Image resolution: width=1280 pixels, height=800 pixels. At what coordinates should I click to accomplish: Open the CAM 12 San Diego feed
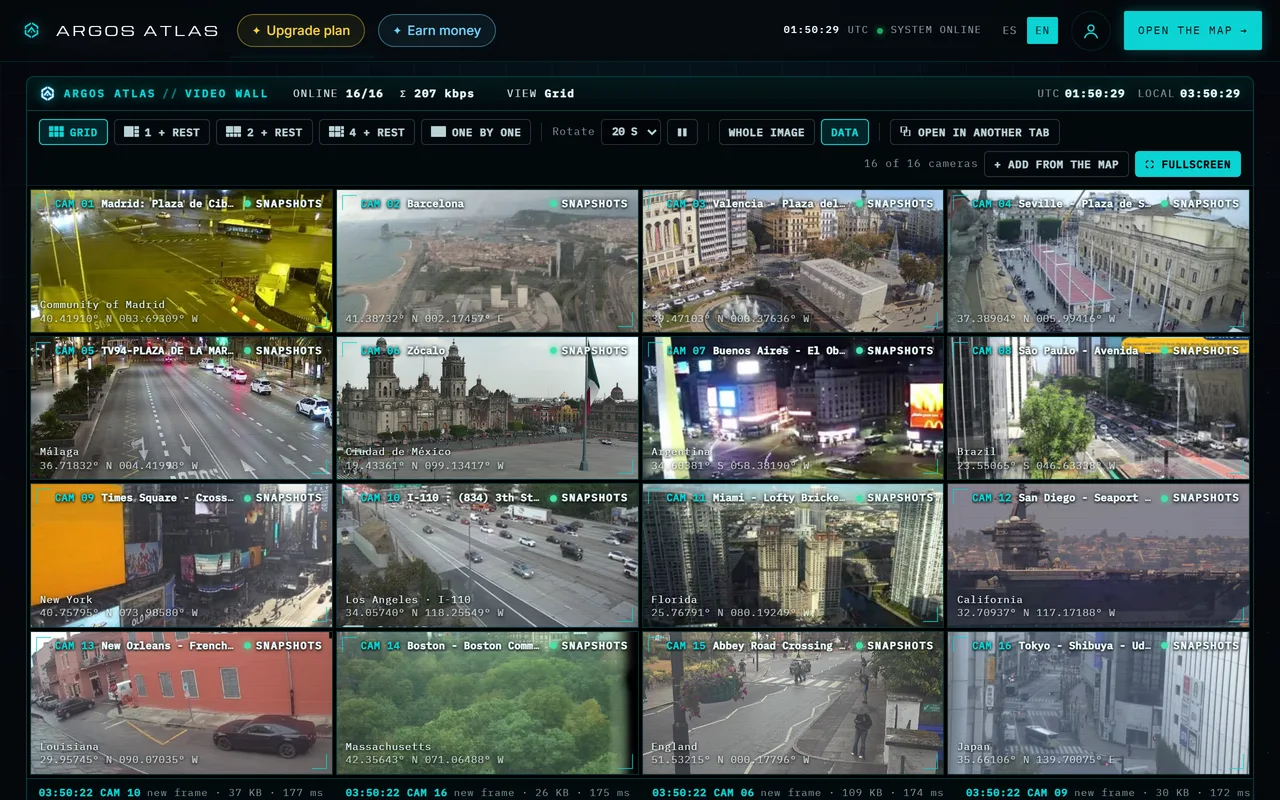pyautogui.click(x=1099, y=555)
